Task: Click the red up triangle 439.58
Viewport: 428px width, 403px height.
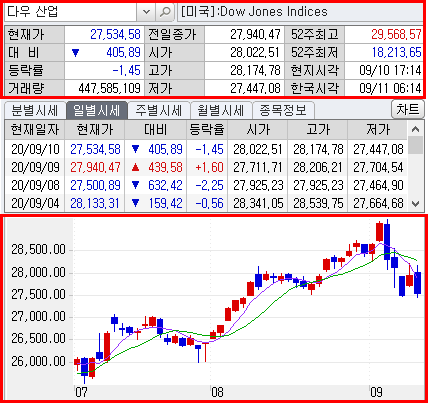Action: point(136,168)
